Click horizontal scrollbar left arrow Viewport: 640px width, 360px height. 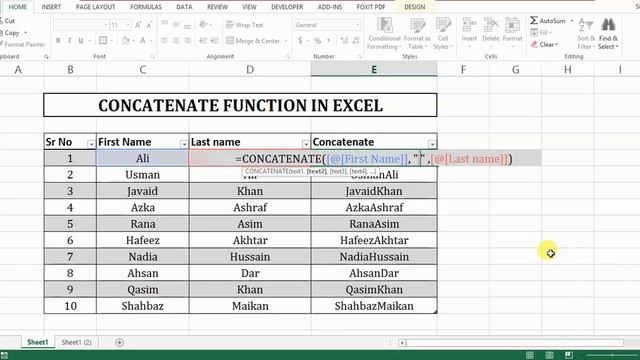[x=402, y=342]
